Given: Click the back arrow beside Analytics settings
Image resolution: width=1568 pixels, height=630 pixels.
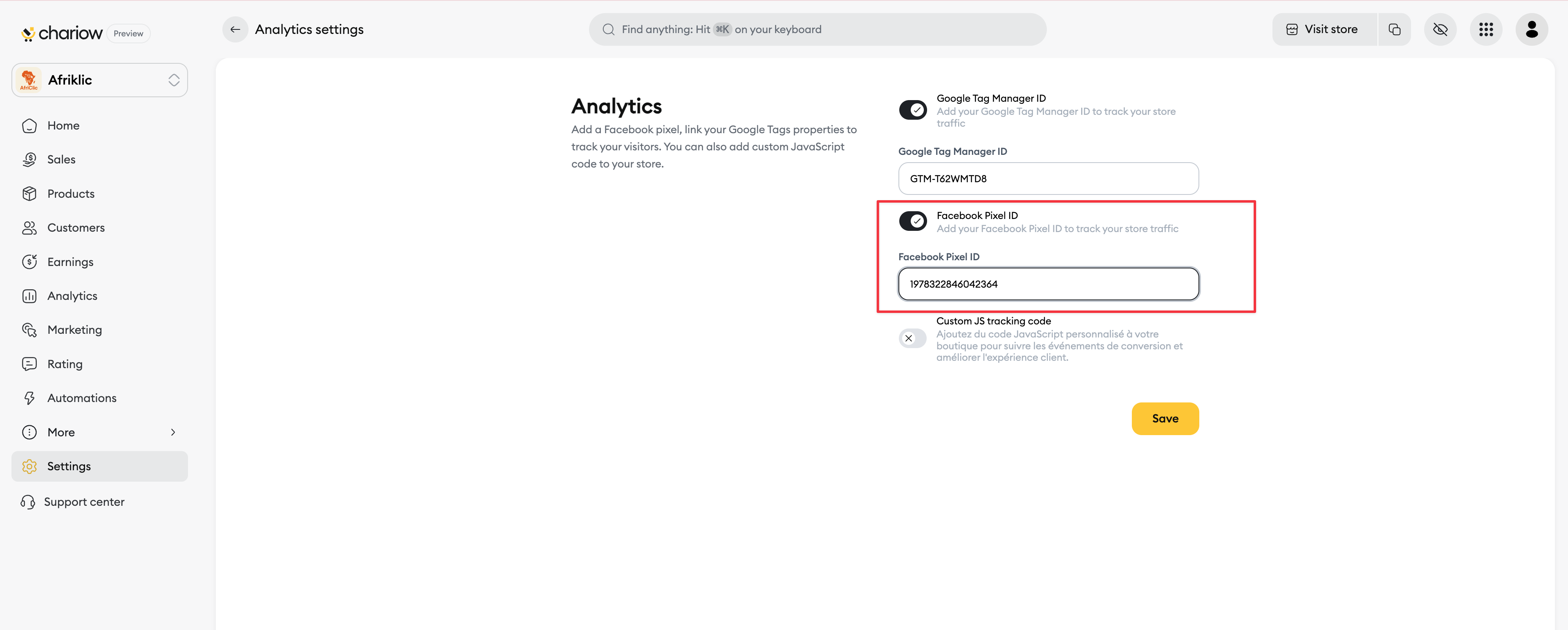Looking at the screenshot, I should click(x=235, y=29).
